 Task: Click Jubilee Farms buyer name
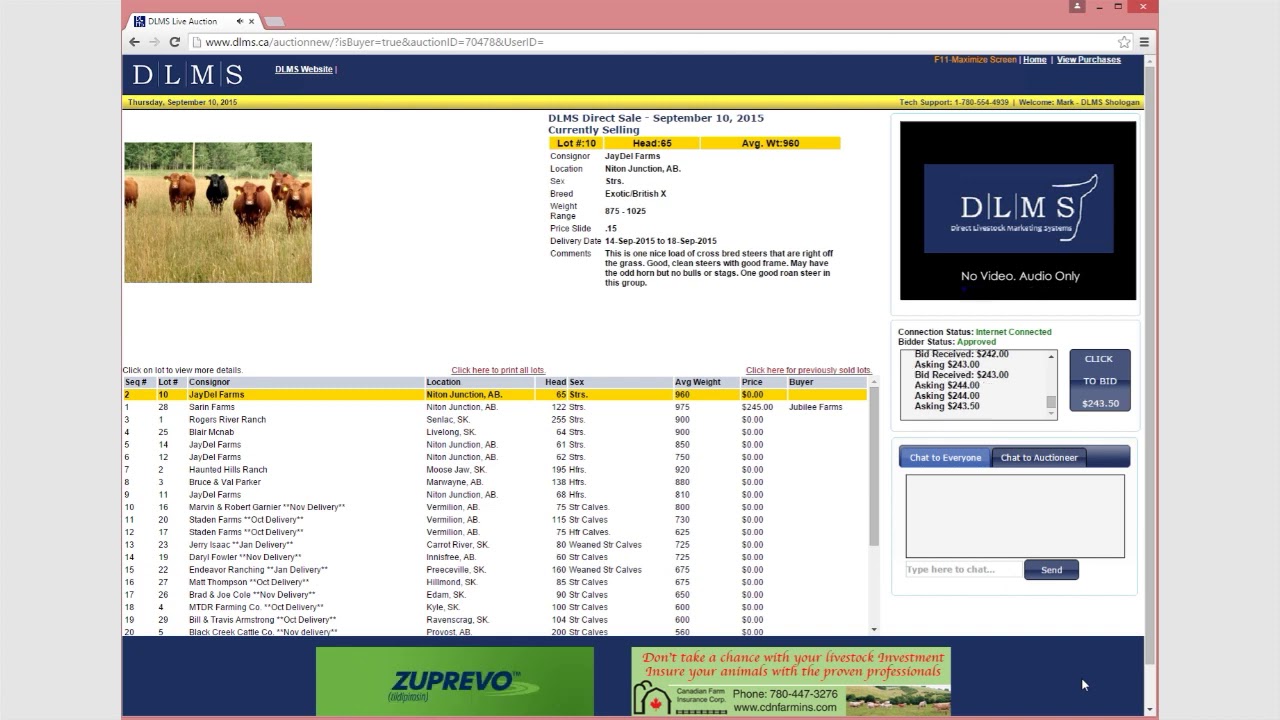tap(816, 407)
